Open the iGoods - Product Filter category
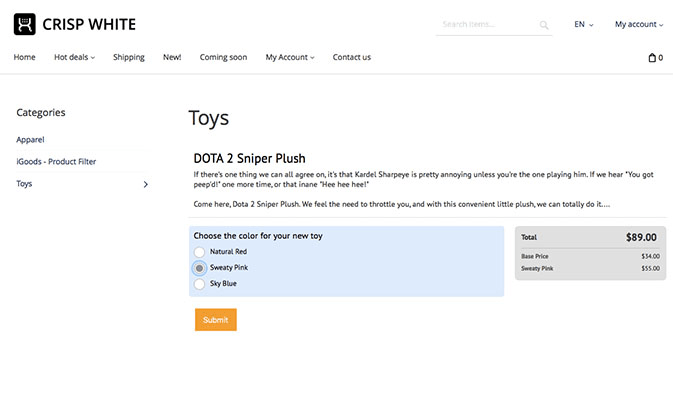 point(56,161)
